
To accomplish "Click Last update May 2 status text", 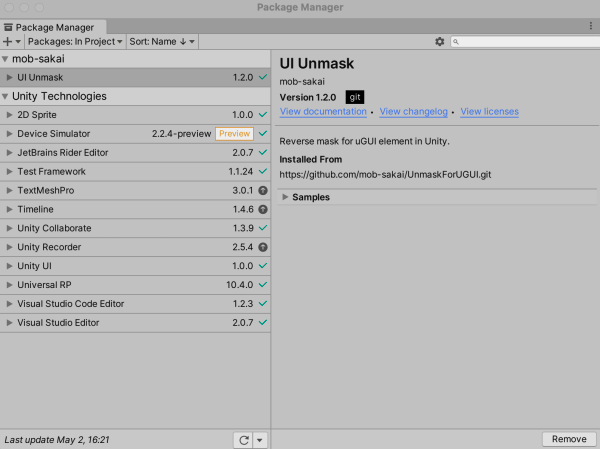I will (57, 440).
